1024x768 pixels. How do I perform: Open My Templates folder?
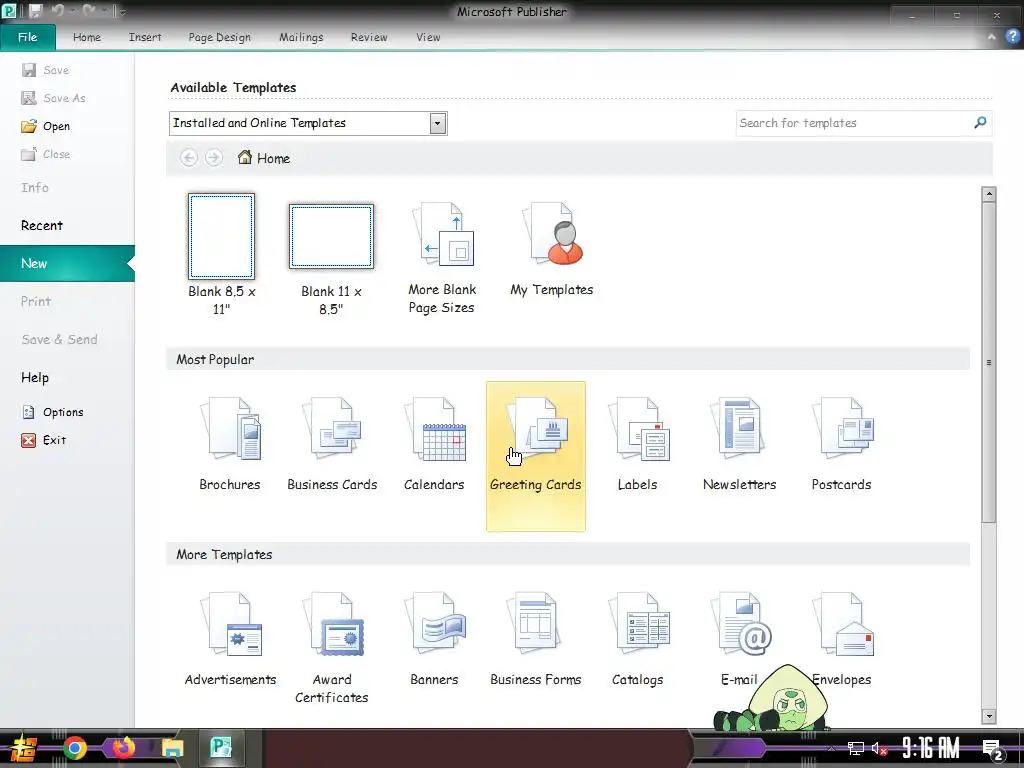point(552,249)
